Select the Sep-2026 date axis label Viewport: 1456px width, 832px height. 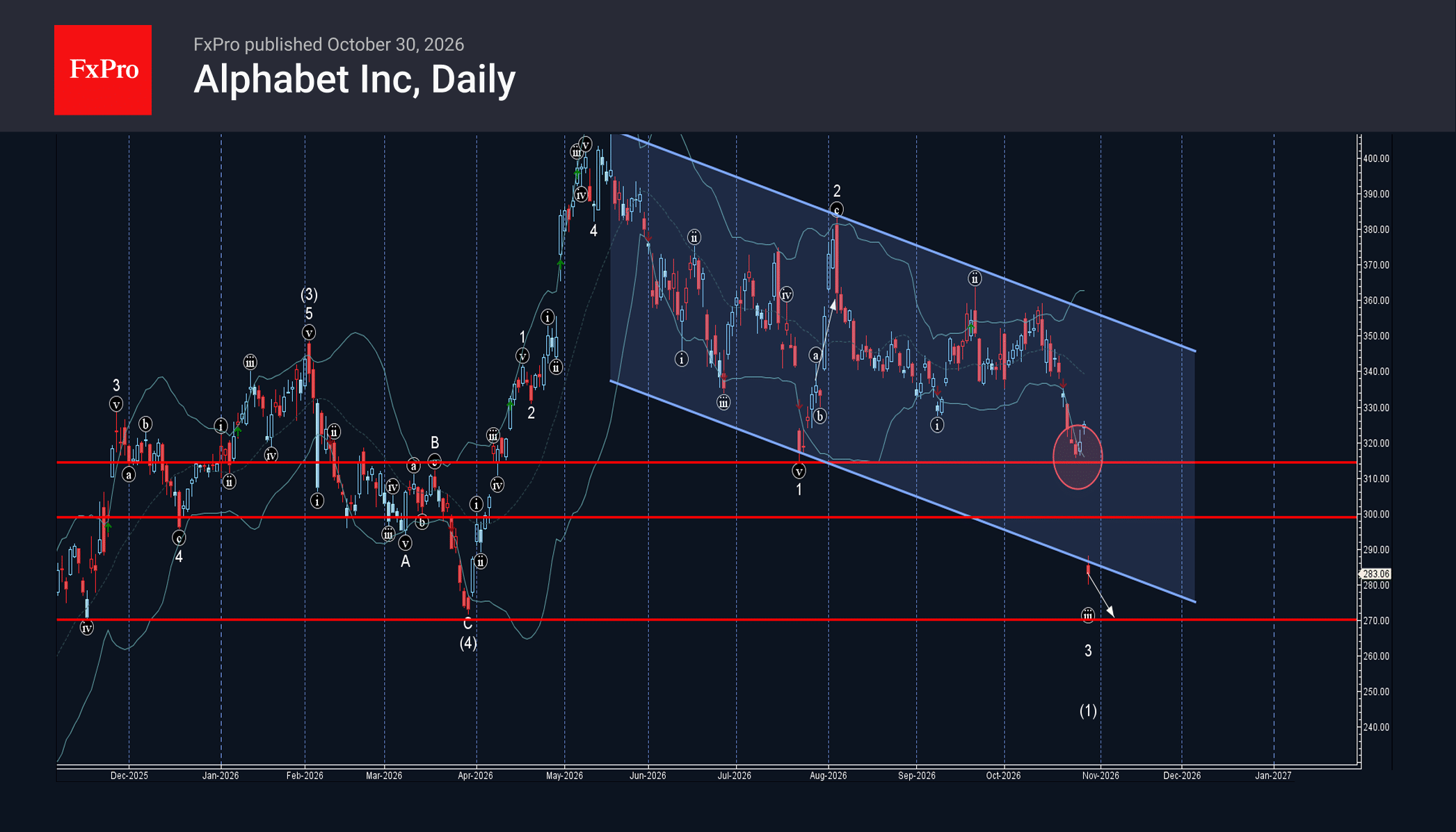(917, 776)
